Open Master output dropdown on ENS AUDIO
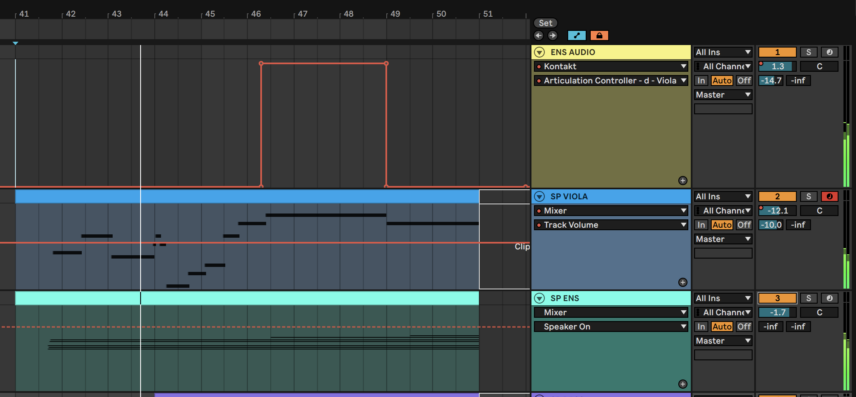The width and height of the screenshot is (856, 397). (723, 95)
